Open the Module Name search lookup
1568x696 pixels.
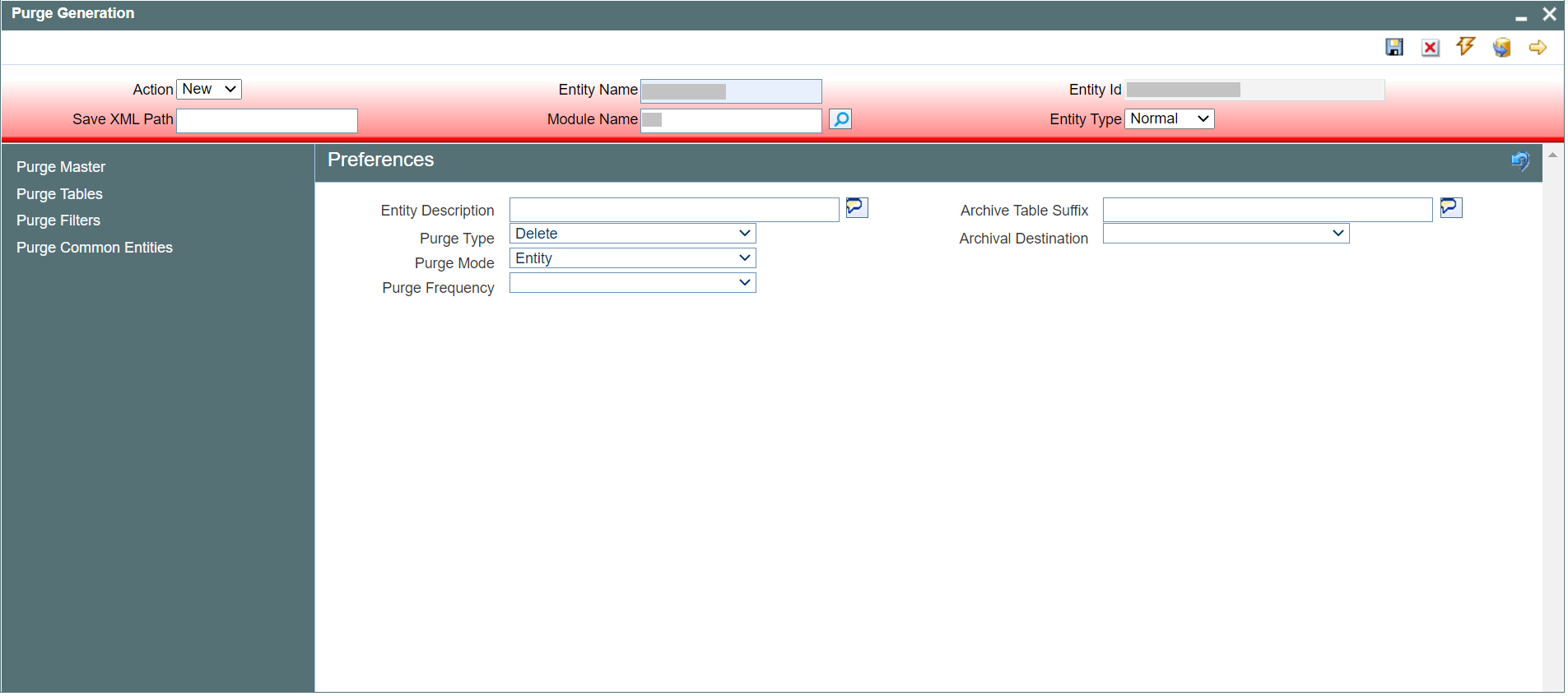click(x=840, y=119)
